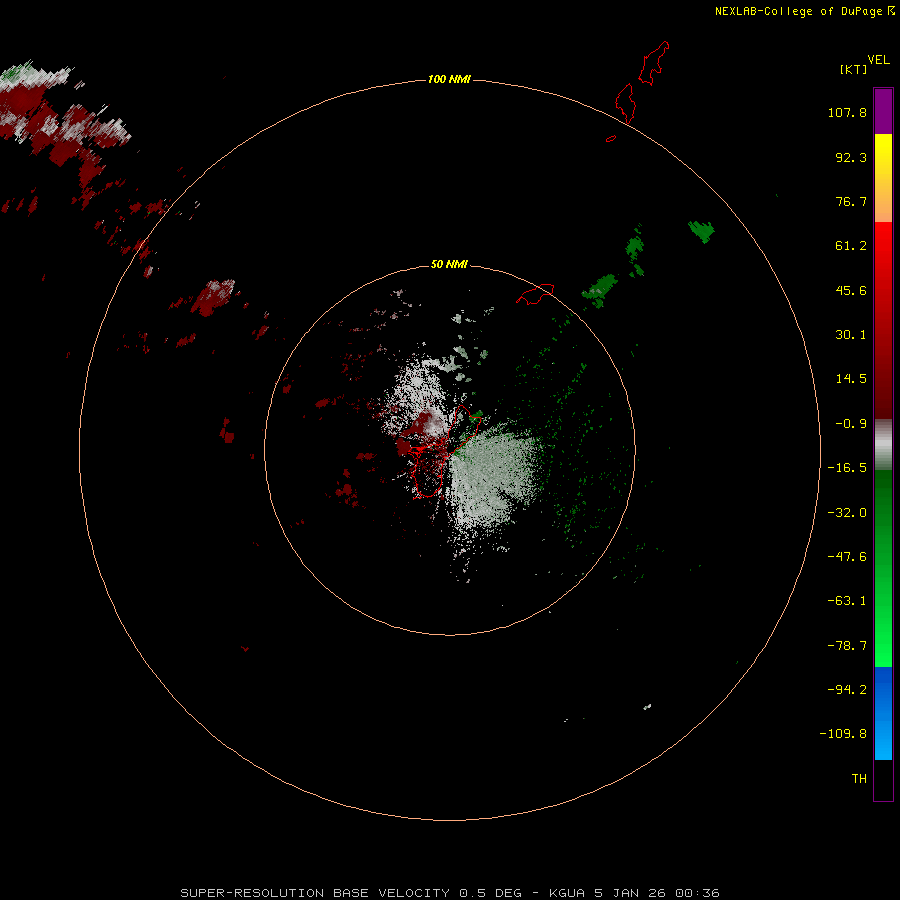The width and height of the screenshot is (900, 900).
Task: Click the 45.6 legend value
Action: click(851, 290)
